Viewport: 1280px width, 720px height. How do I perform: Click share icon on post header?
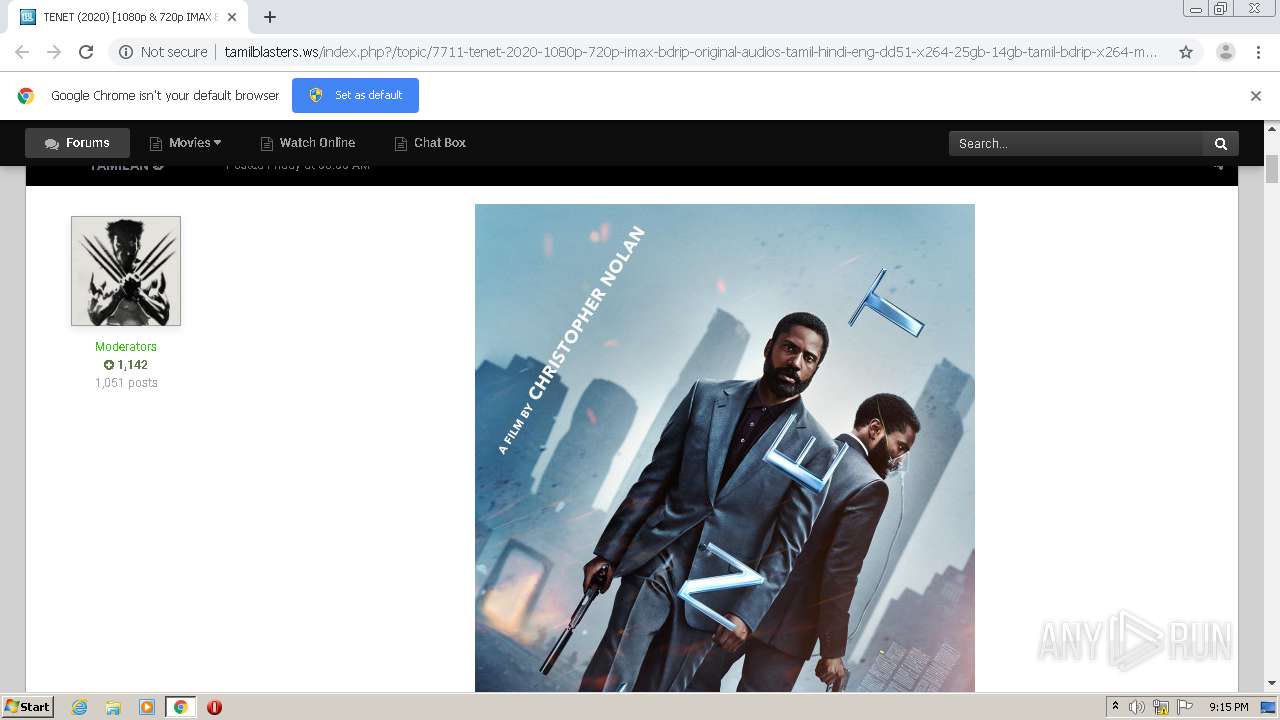point(1218,167)
